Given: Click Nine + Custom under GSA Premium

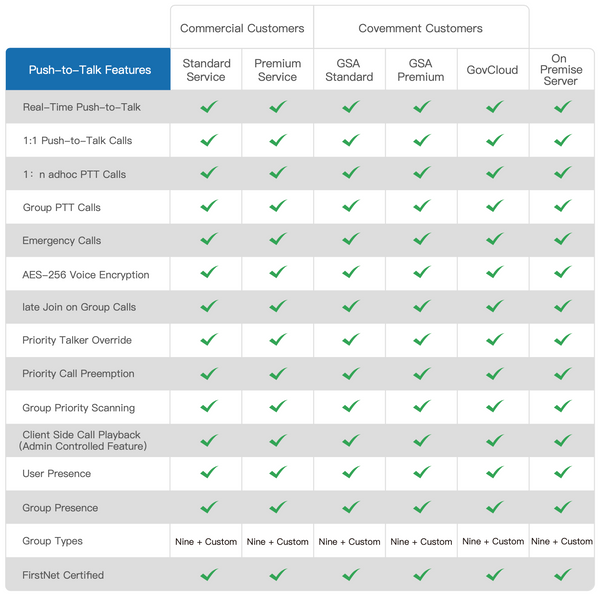Looking at the screenshot, I should 421,542.
